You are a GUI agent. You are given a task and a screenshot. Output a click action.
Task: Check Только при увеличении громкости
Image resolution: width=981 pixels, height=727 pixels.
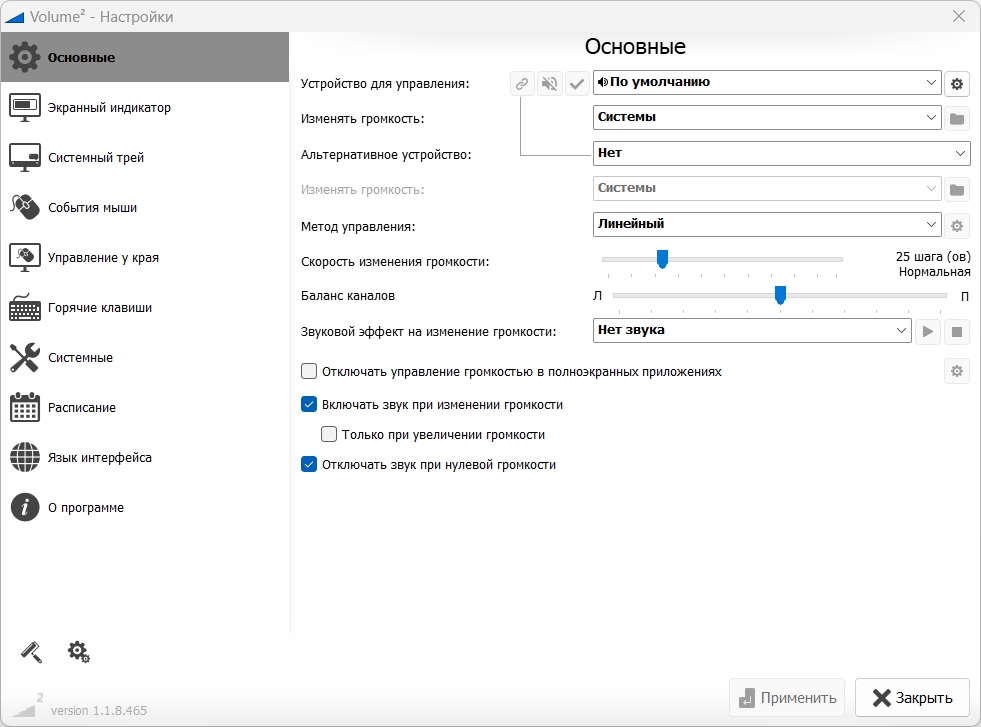(x=329, y=434)
